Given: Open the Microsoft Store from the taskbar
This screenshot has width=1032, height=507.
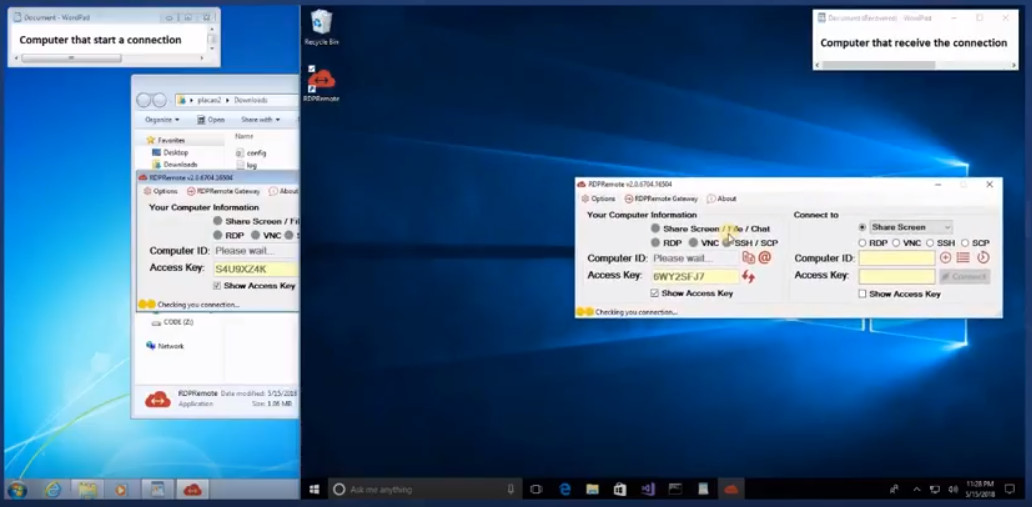Looking at the screenshot, I should point(619,489).
